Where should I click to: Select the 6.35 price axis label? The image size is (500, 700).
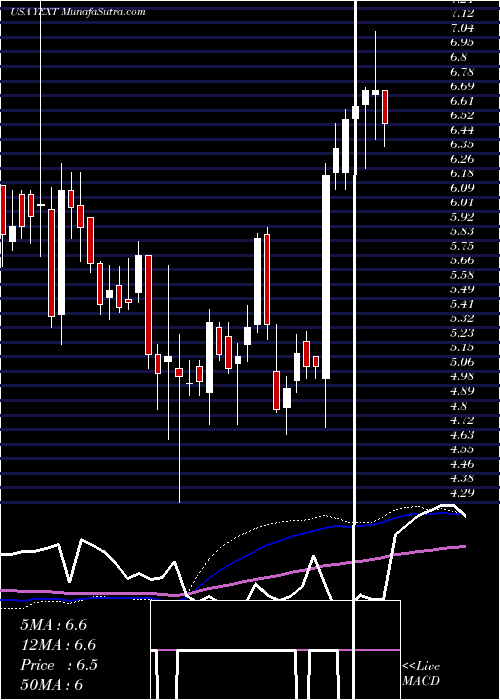462,144
